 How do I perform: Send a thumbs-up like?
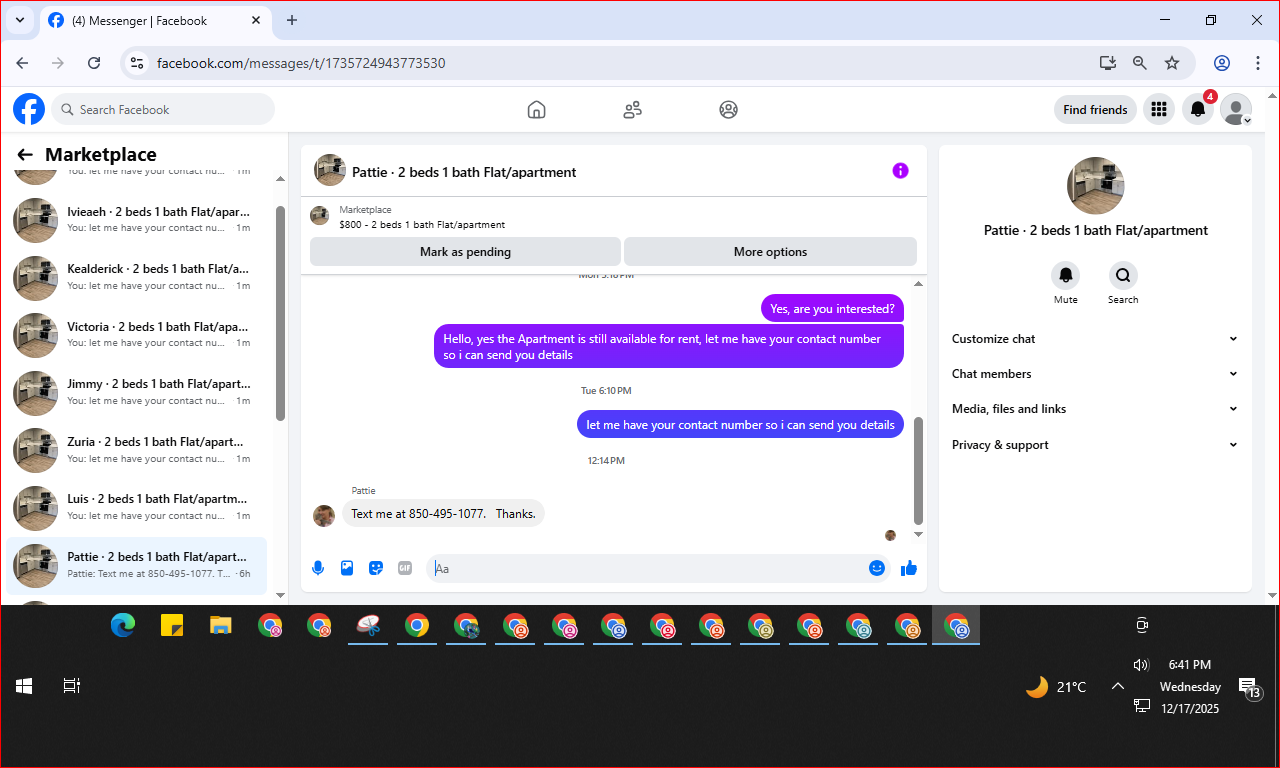909,568
